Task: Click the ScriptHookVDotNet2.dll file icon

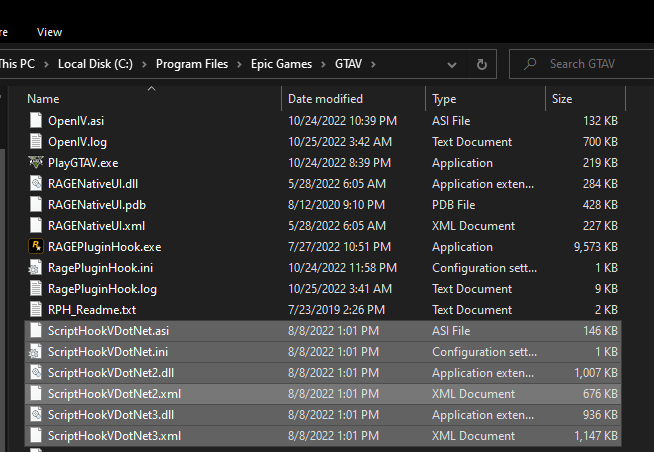Action: coord(37,373)
